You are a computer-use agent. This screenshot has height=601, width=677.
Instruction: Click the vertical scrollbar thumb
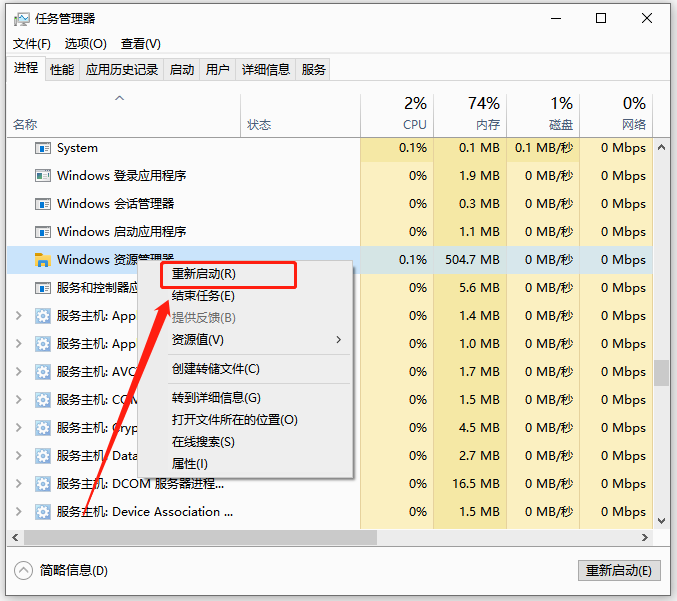pyautogui.click(x=661, y=373)
